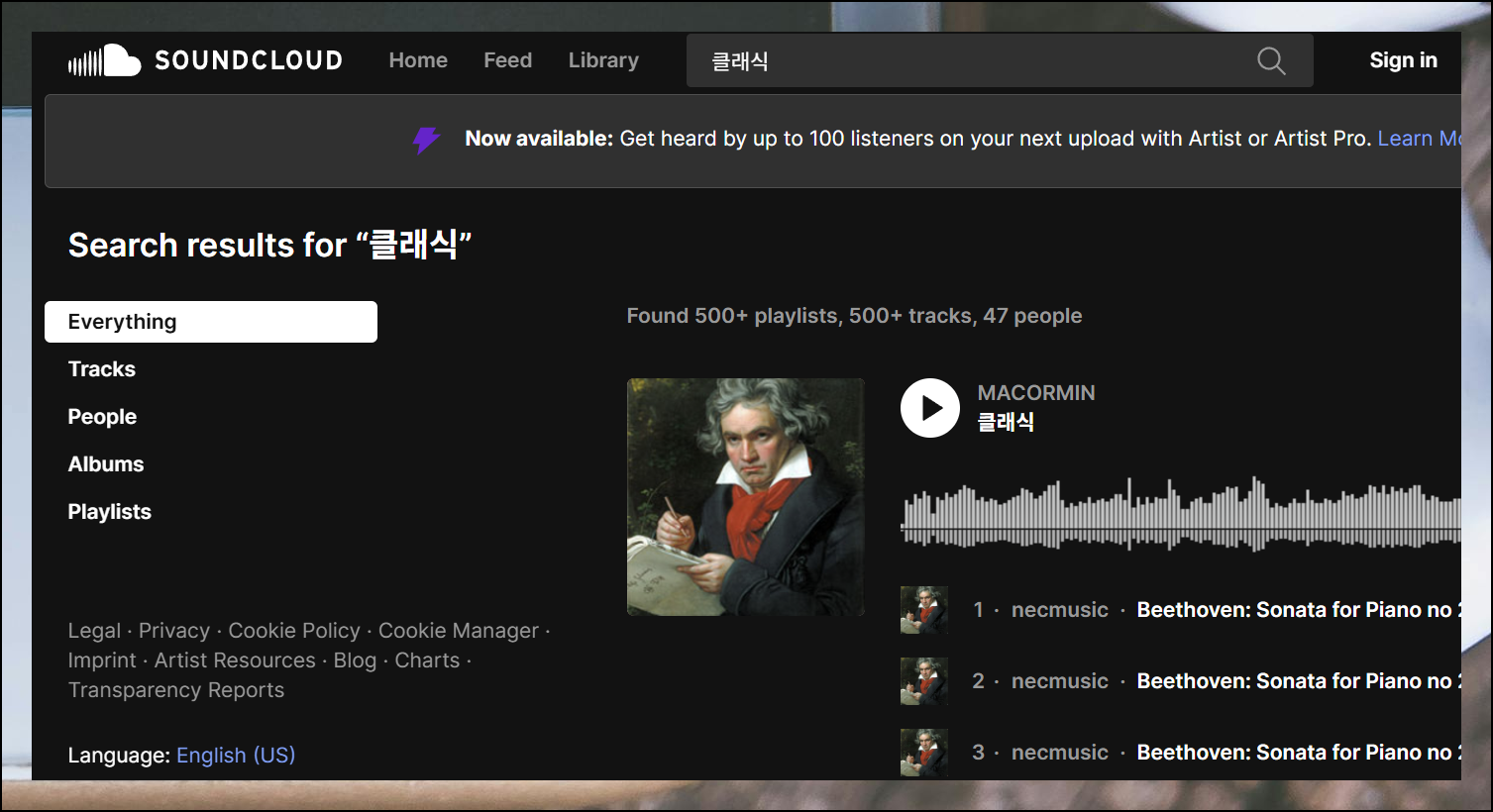
Task: Open the Cookie Policy link
Action: pyautogui.click(x=294, y=631)
